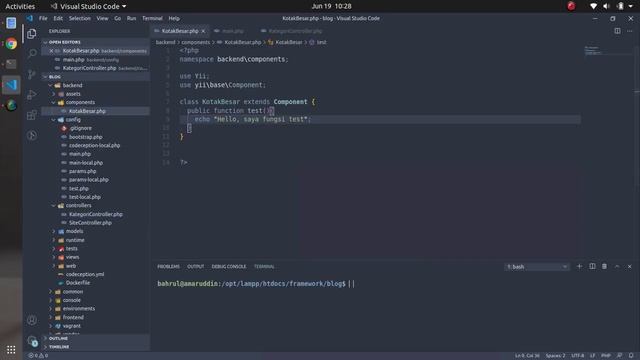Switch to the Debug Console tab

coord(229,267)
